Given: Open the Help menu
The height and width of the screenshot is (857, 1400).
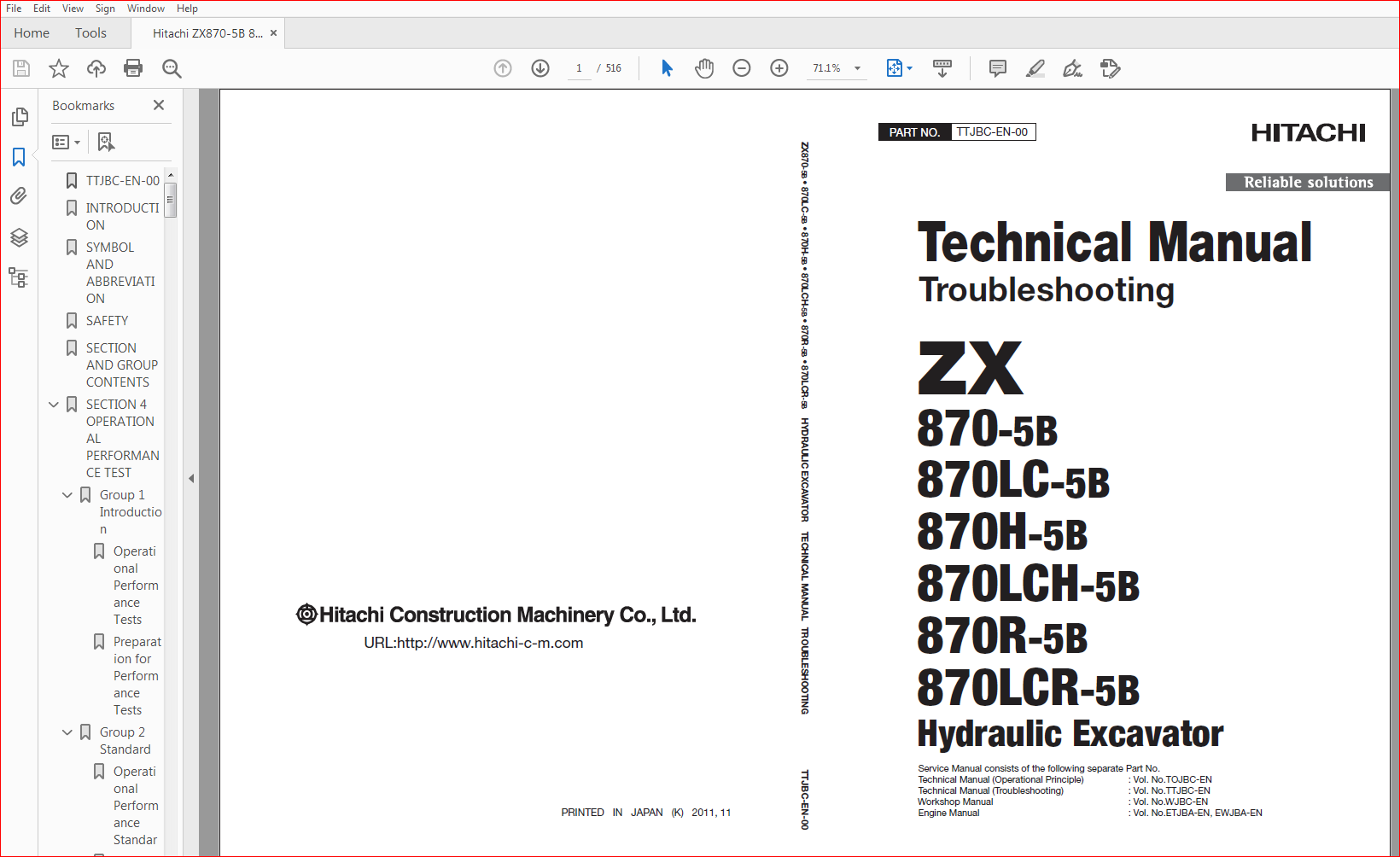Looking at the screenshot, I should point(187,9).
